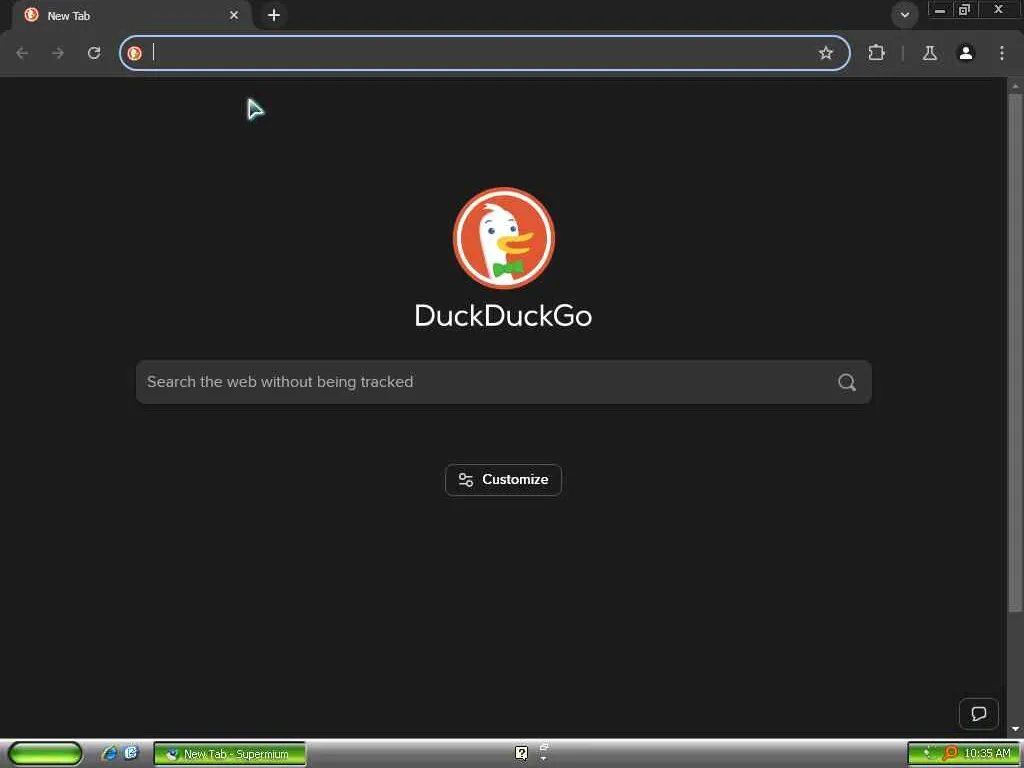The height and width of the screenshot is (768, 1024).
Task: Bookmark this tab with the star icon
Action: pyautogui.click(x=825, y=53)
